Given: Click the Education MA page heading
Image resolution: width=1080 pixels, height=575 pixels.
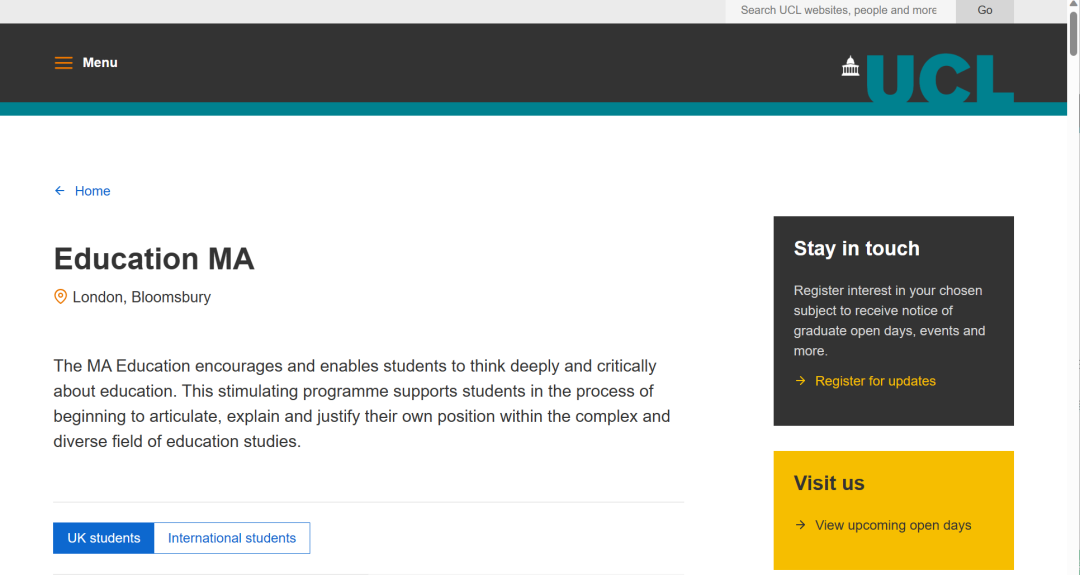Looking at the screenshot, I should [154, 259].
